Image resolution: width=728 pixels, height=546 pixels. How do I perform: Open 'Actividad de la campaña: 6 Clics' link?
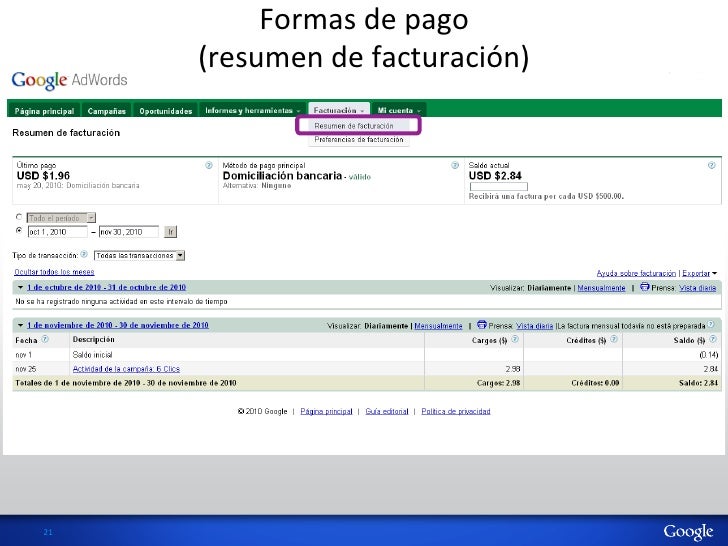point(126,369)
